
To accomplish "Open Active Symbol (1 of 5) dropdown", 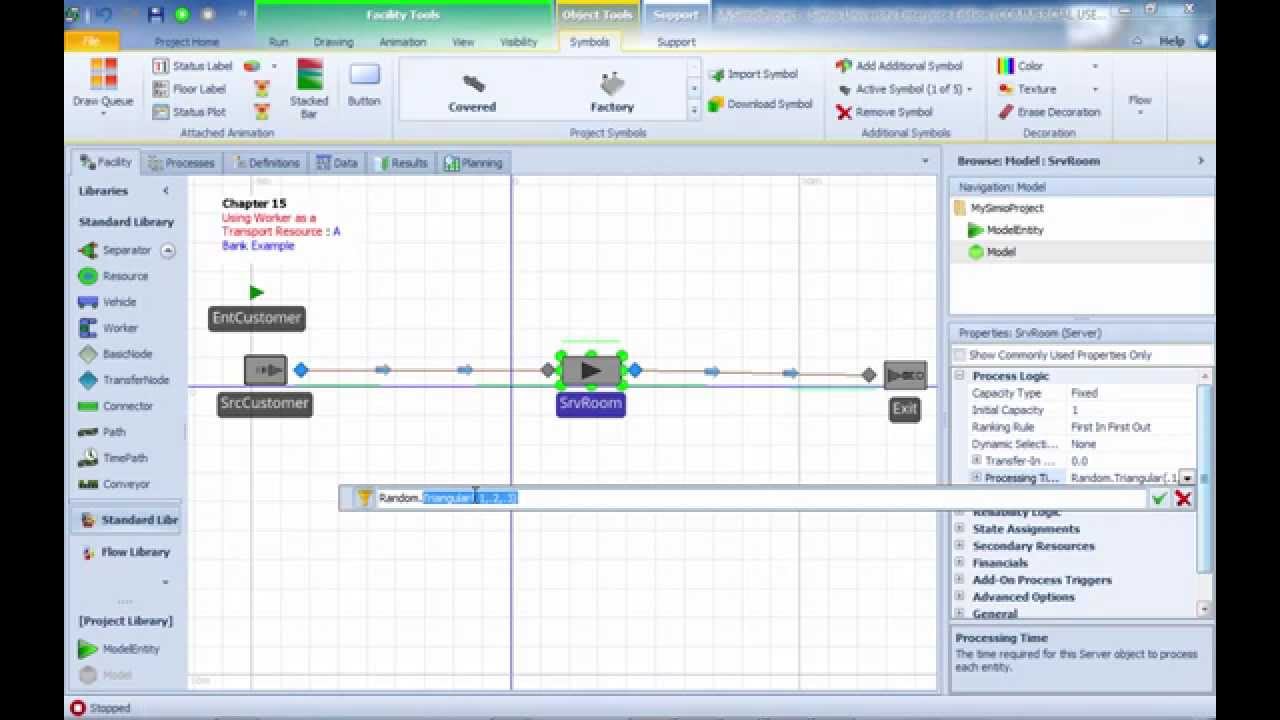I will pyautogui.click(x=905, y=89).
